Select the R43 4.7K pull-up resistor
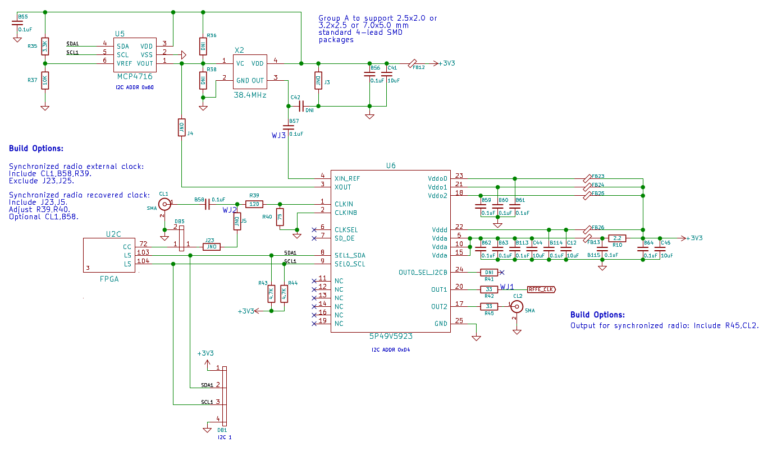This screenshot has height=451, width=768. pos(271,294)
